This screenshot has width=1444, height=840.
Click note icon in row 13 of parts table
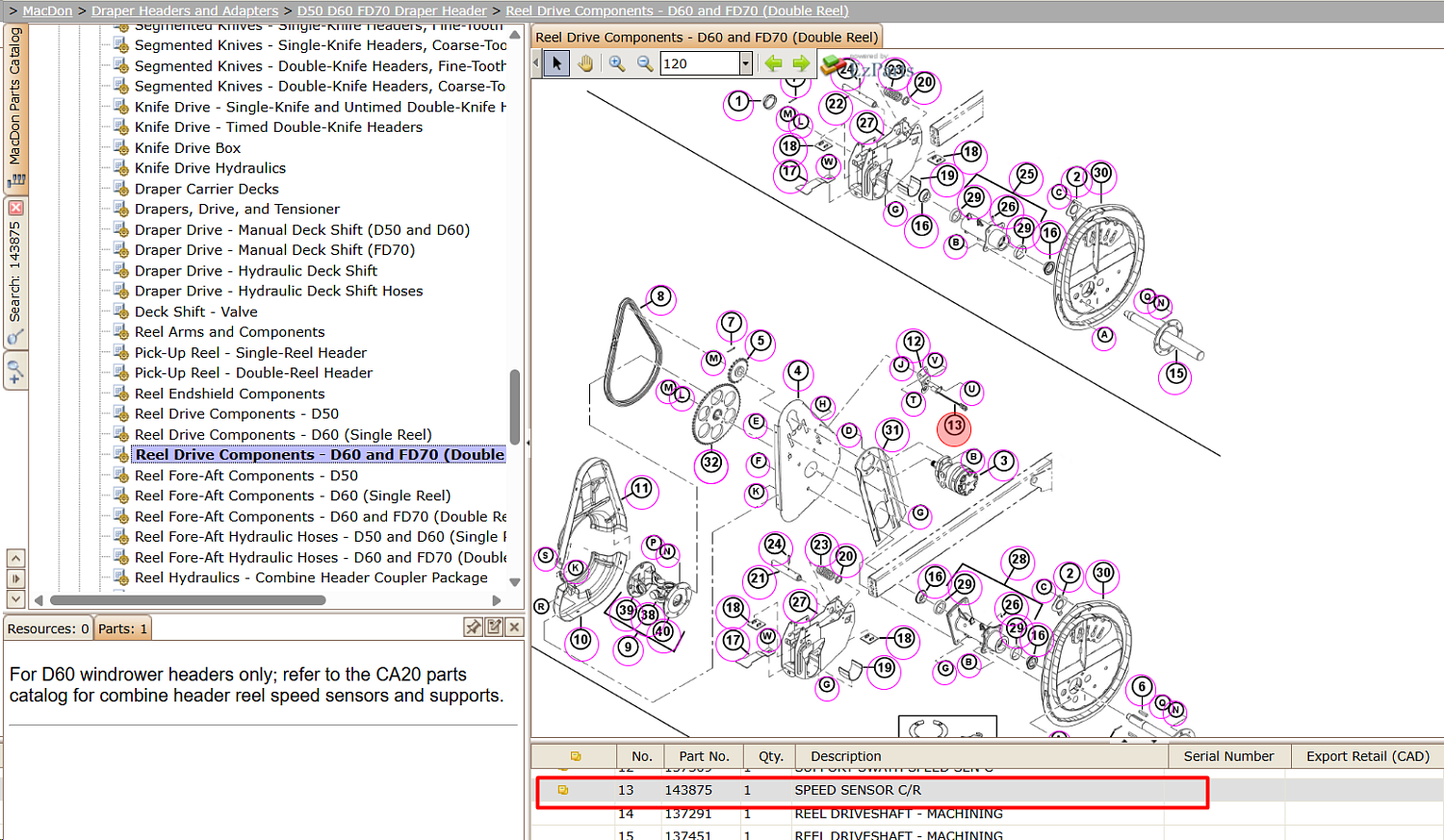[563, 790]
